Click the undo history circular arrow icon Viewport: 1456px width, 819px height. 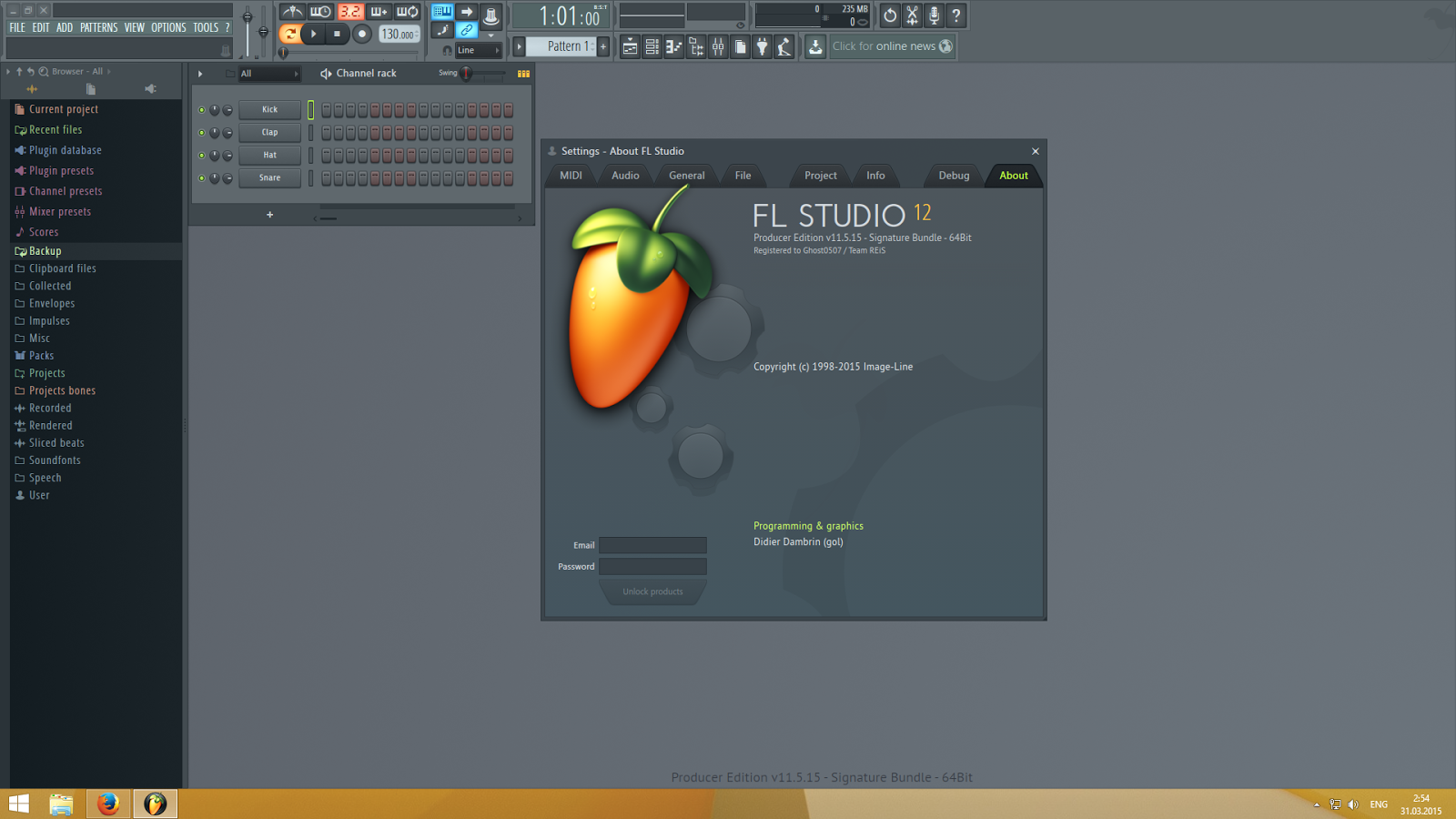(x=890, y=15)
